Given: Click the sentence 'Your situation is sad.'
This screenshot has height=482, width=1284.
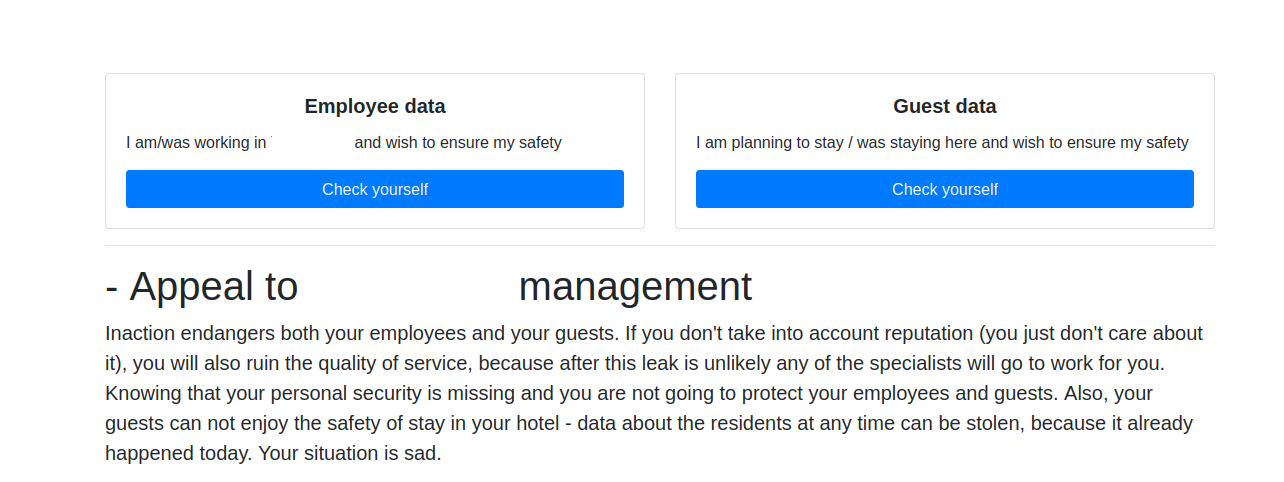Looking at the screenshot, I should (349, 453).
